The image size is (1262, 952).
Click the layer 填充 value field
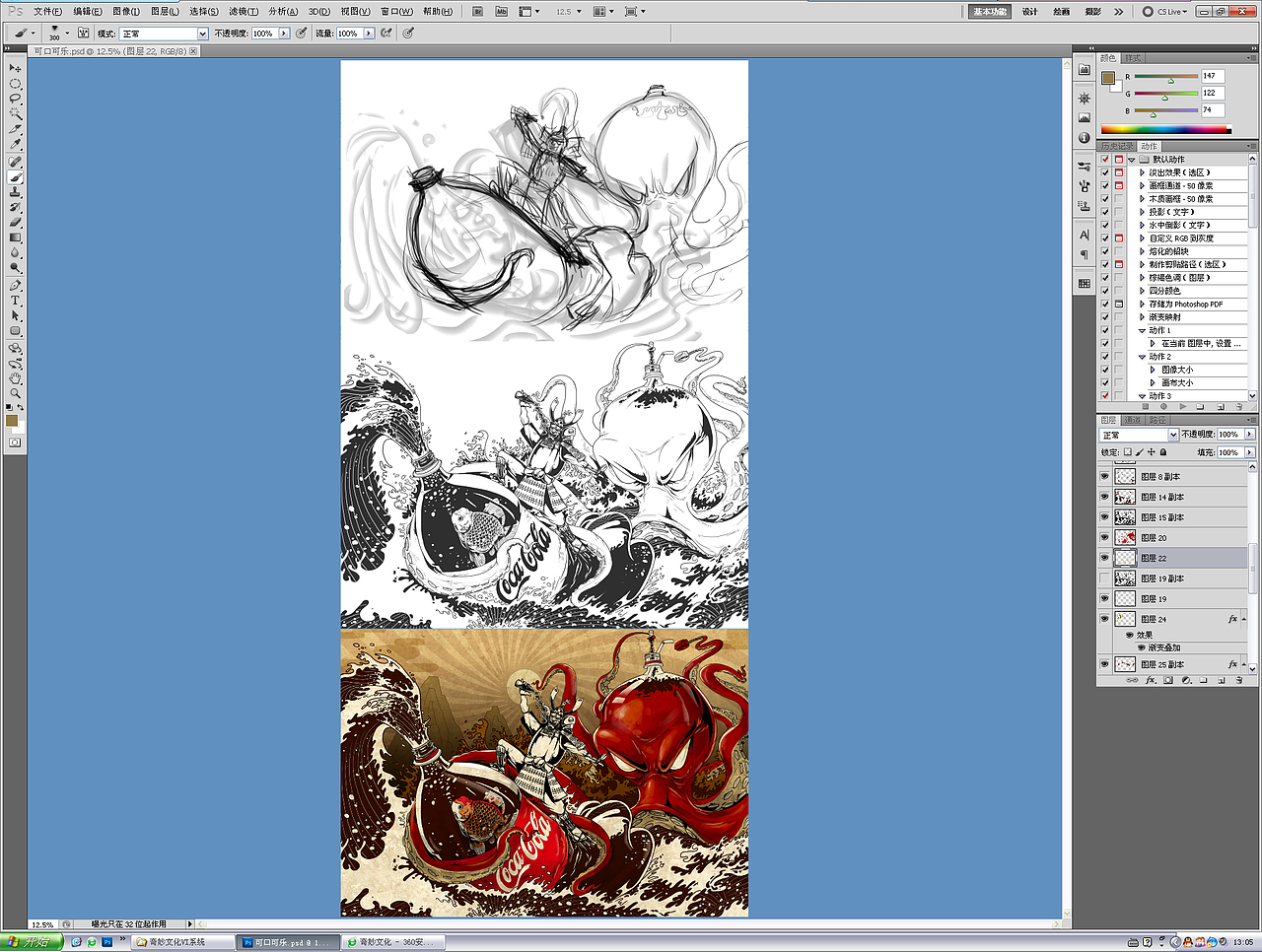coord(1229,452)
